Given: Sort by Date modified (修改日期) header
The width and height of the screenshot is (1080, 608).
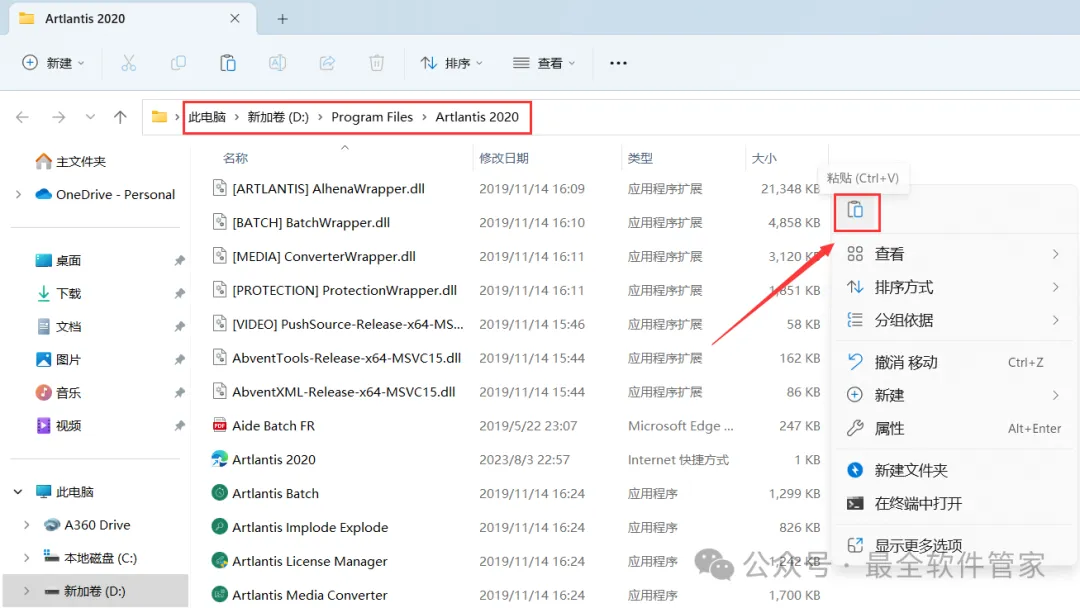Looking at the screenshot, I should (504, 158).
